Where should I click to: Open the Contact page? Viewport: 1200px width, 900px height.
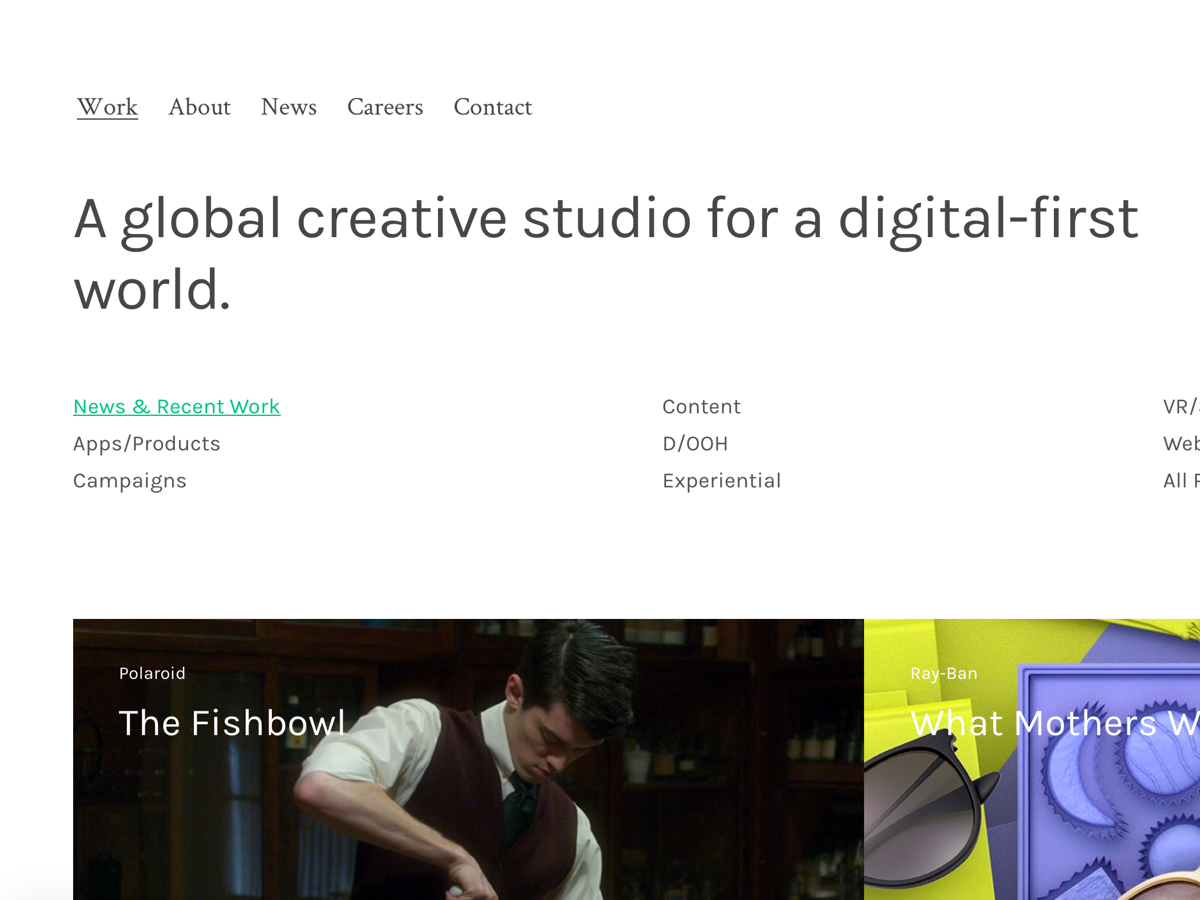pos(492,107)
